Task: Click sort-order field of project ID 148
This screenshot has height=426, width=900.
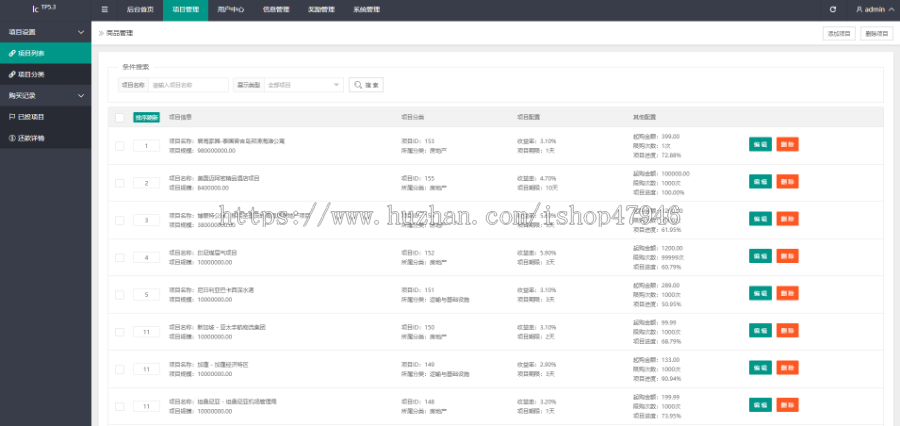Action: pyautogui.click(x=146, y=406)
